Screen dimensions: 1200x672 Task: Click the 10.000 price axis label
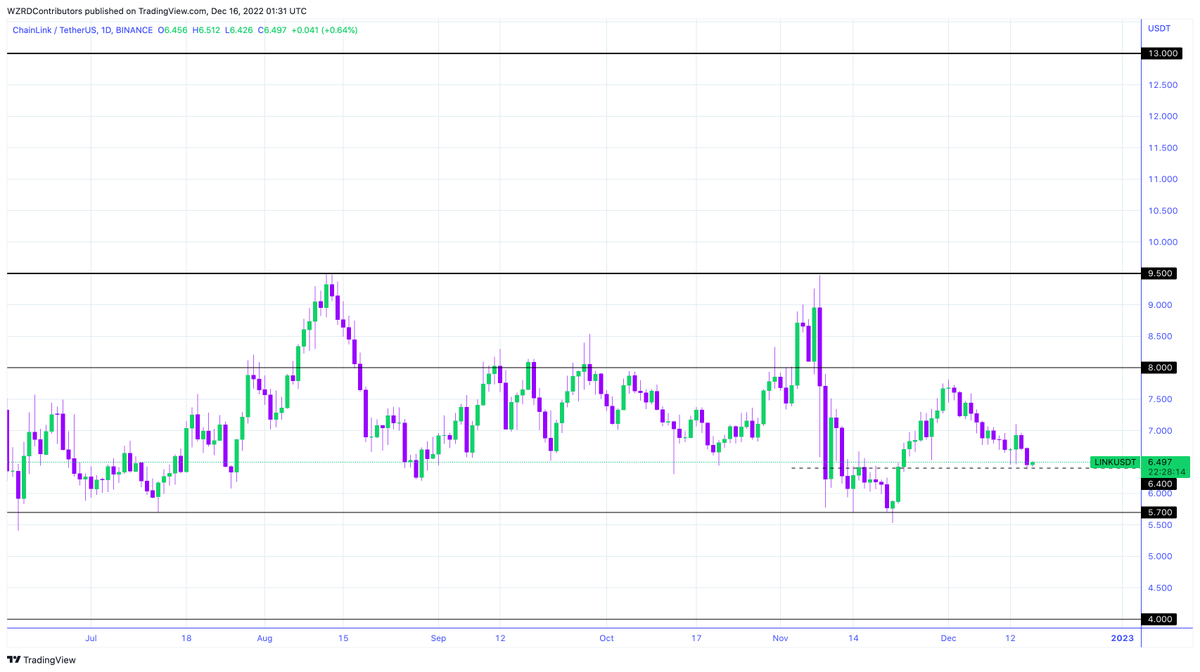point(1163,242)
